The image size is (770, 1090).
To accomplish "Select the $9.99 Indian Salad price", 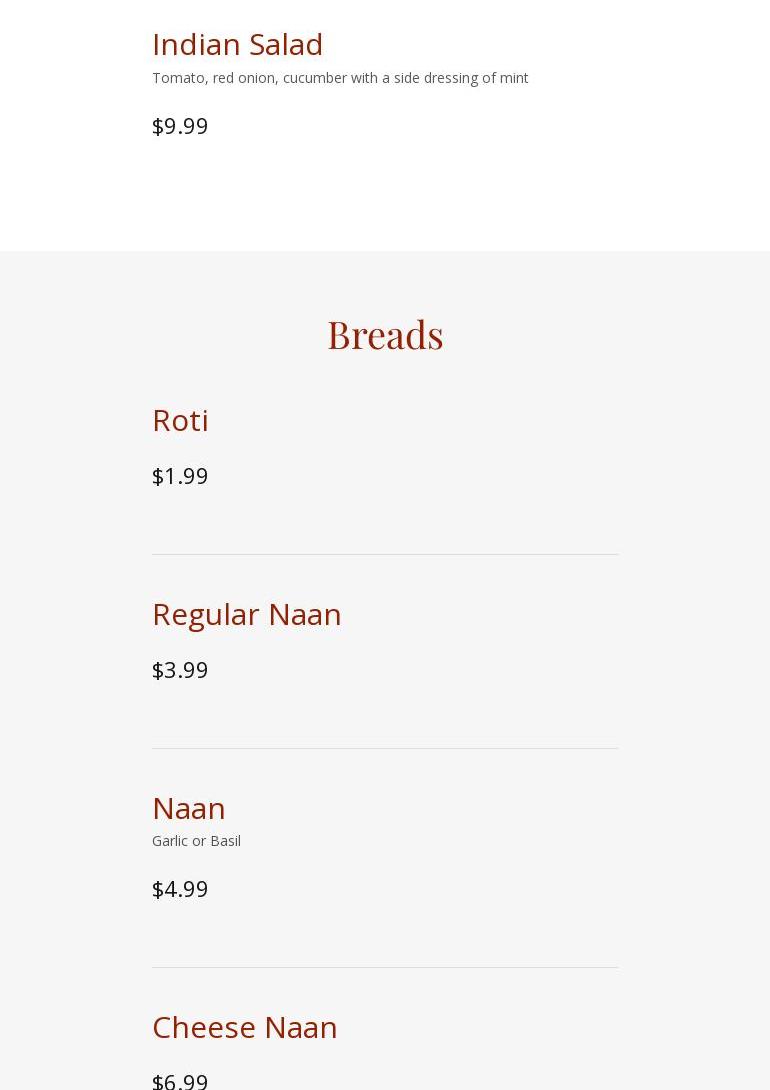I will tap(180, 126).
